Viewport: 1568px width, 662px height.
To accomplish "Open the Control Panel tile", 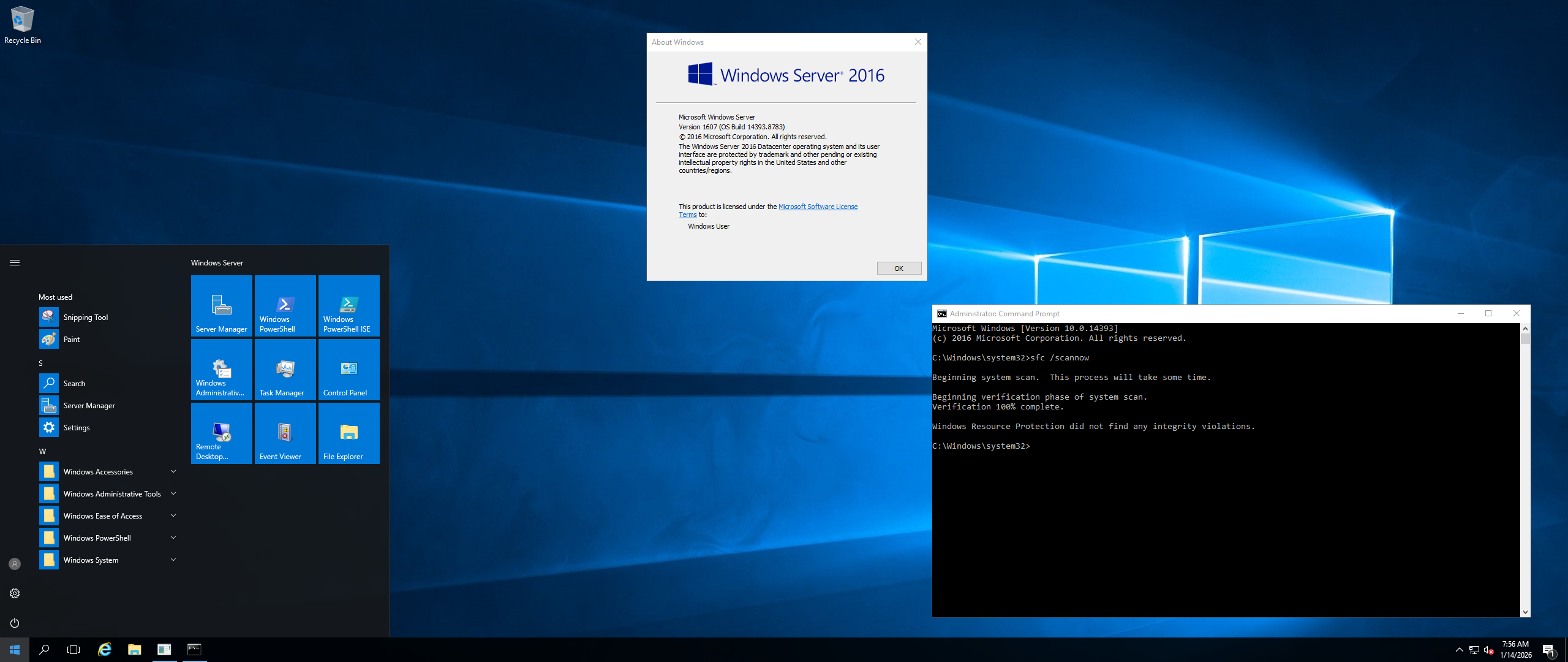I will [x=349, y=370].
